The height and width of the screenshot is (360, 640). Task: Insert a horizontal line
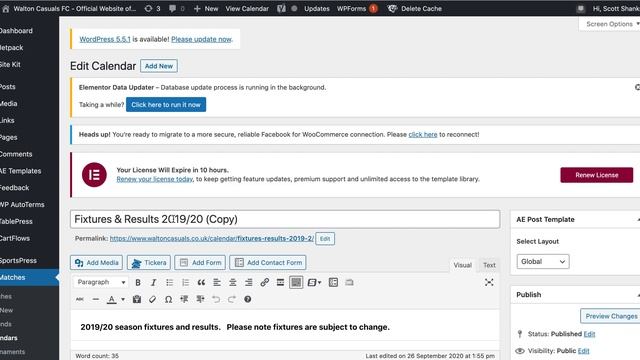click(x=96, y=299)
